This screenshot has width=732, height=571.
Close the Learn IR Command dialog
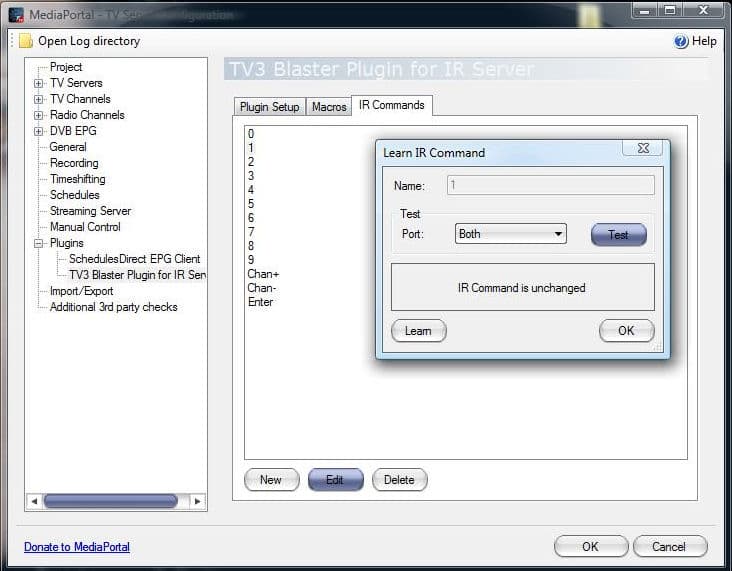tap(643, 148)
